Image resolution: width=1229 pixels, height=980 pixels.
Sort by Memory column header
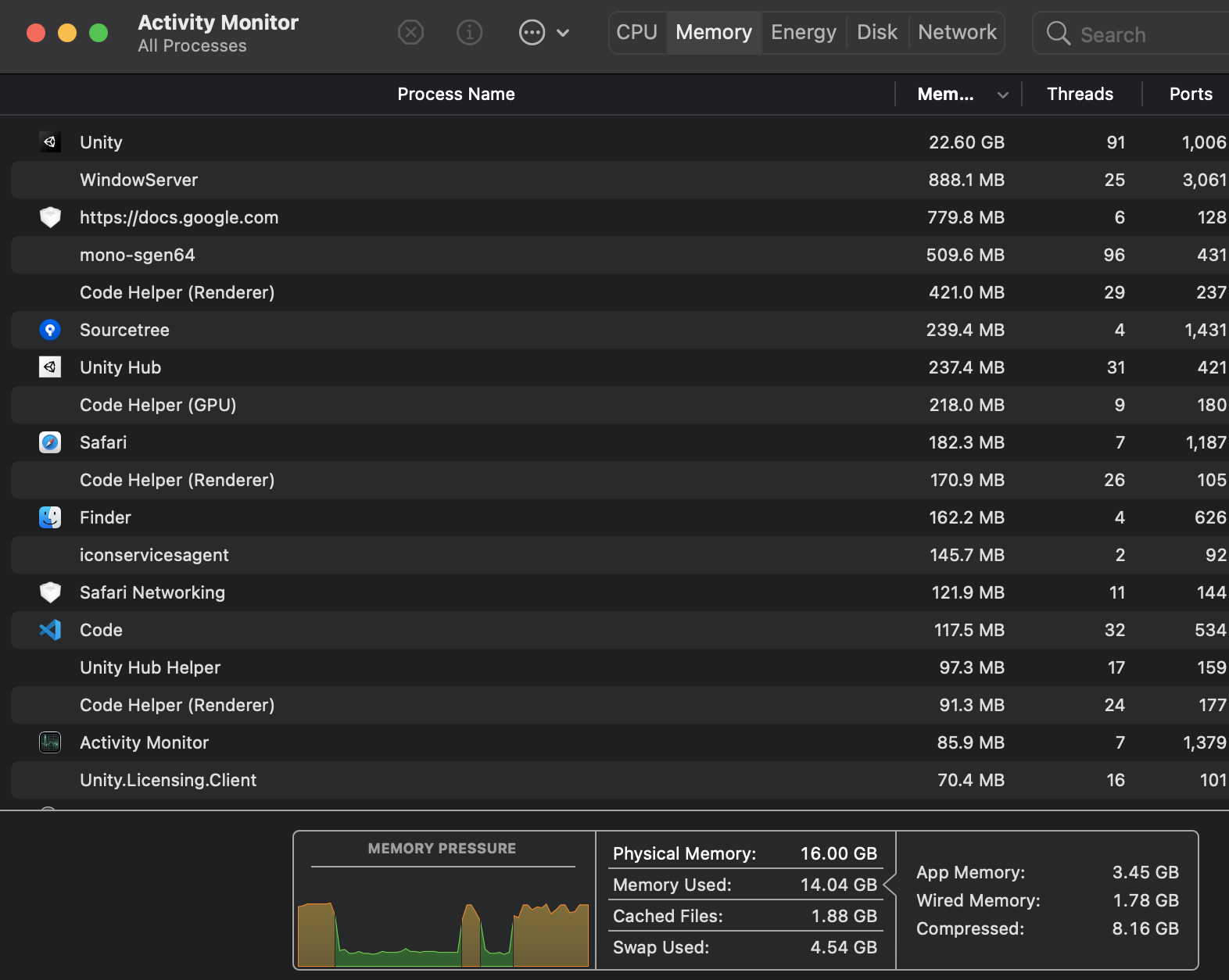pyautogui.click(x=958, y=94)
